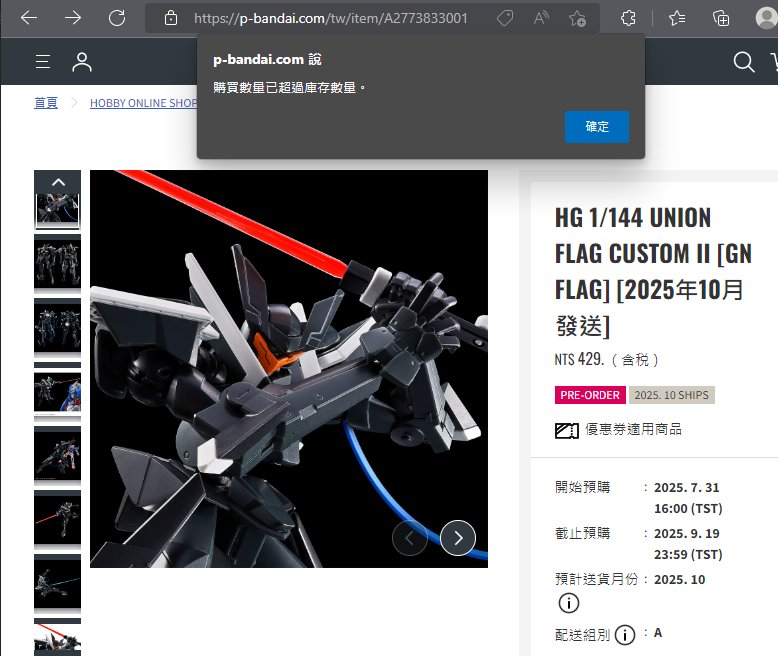
Task: Open shopping price tag icon
Action: (x=505, y=18)
